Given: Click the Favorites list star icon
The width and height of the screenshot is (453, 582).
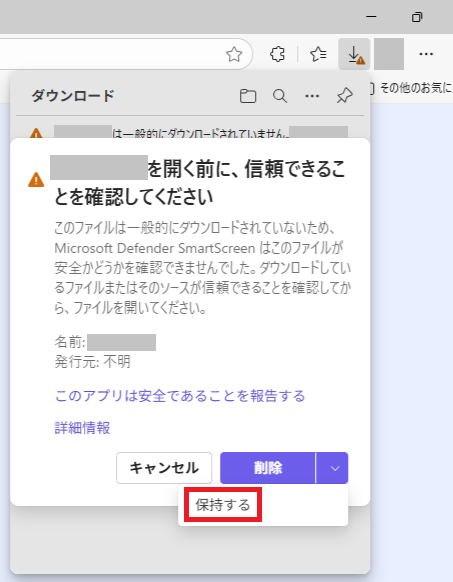Looking at the screenshot, I should click(x=318, y=54).
